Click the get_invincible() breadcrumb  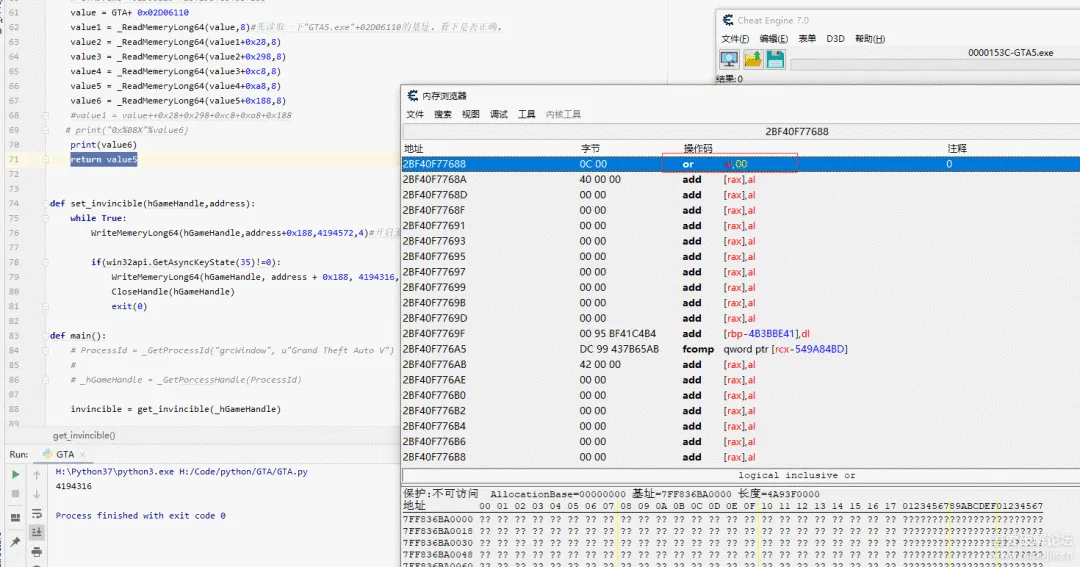click(84, 436)
